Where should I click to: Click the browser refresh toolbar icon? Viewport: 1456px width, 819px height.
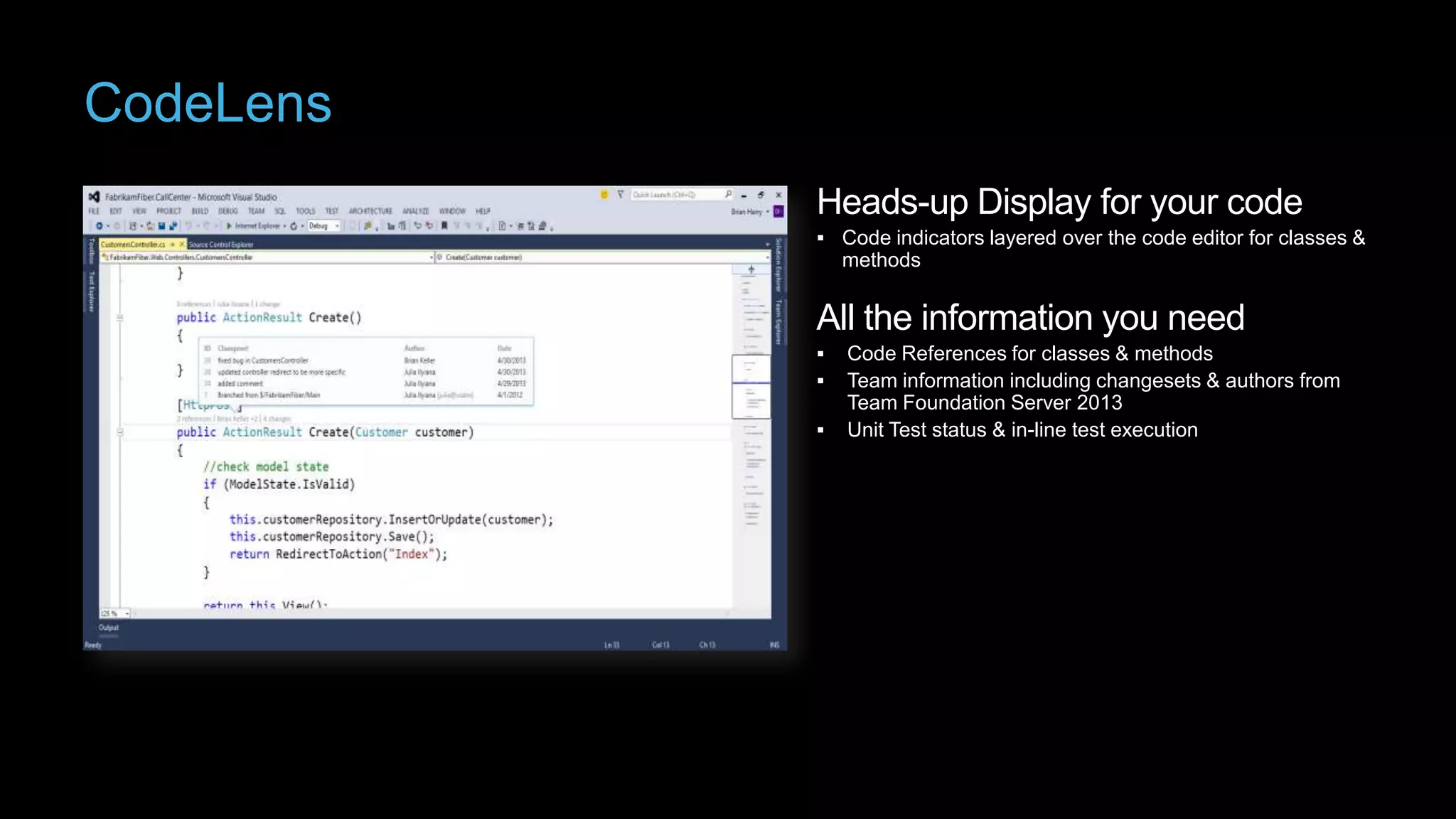tap(293, 226)
